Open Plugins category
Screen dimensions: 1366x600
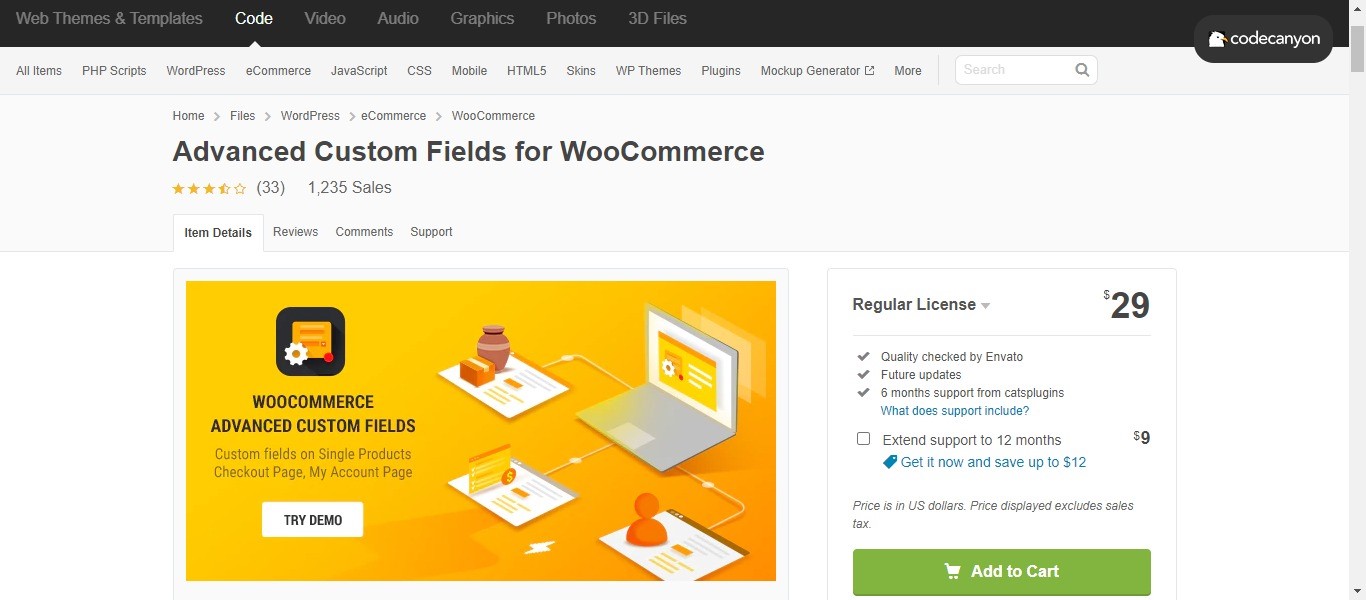[721, 71]
